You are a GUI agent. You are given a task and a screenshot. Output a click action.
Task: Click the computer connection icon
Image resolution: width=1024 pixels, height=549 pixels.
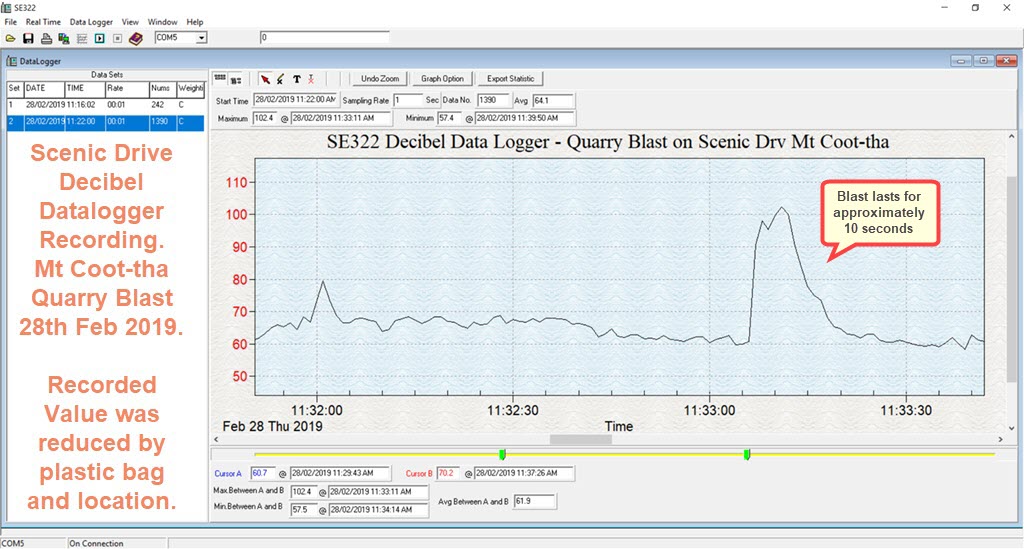[63, 39]
